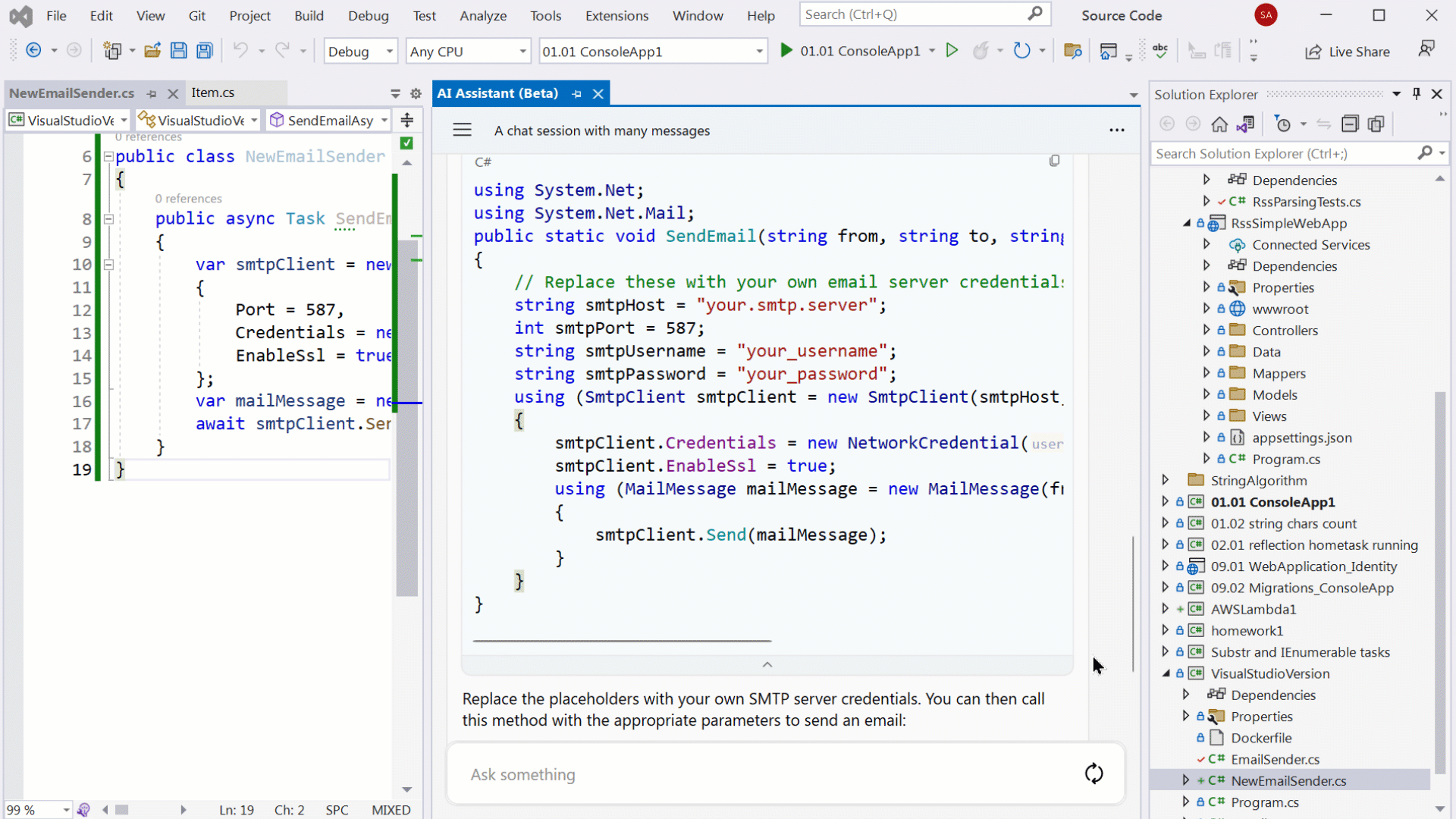The height and width of the screenshot is (819, 1456).
Task: Click the Switch Views icon in Solution Explorer
Action: click(x=1245, y=124)
